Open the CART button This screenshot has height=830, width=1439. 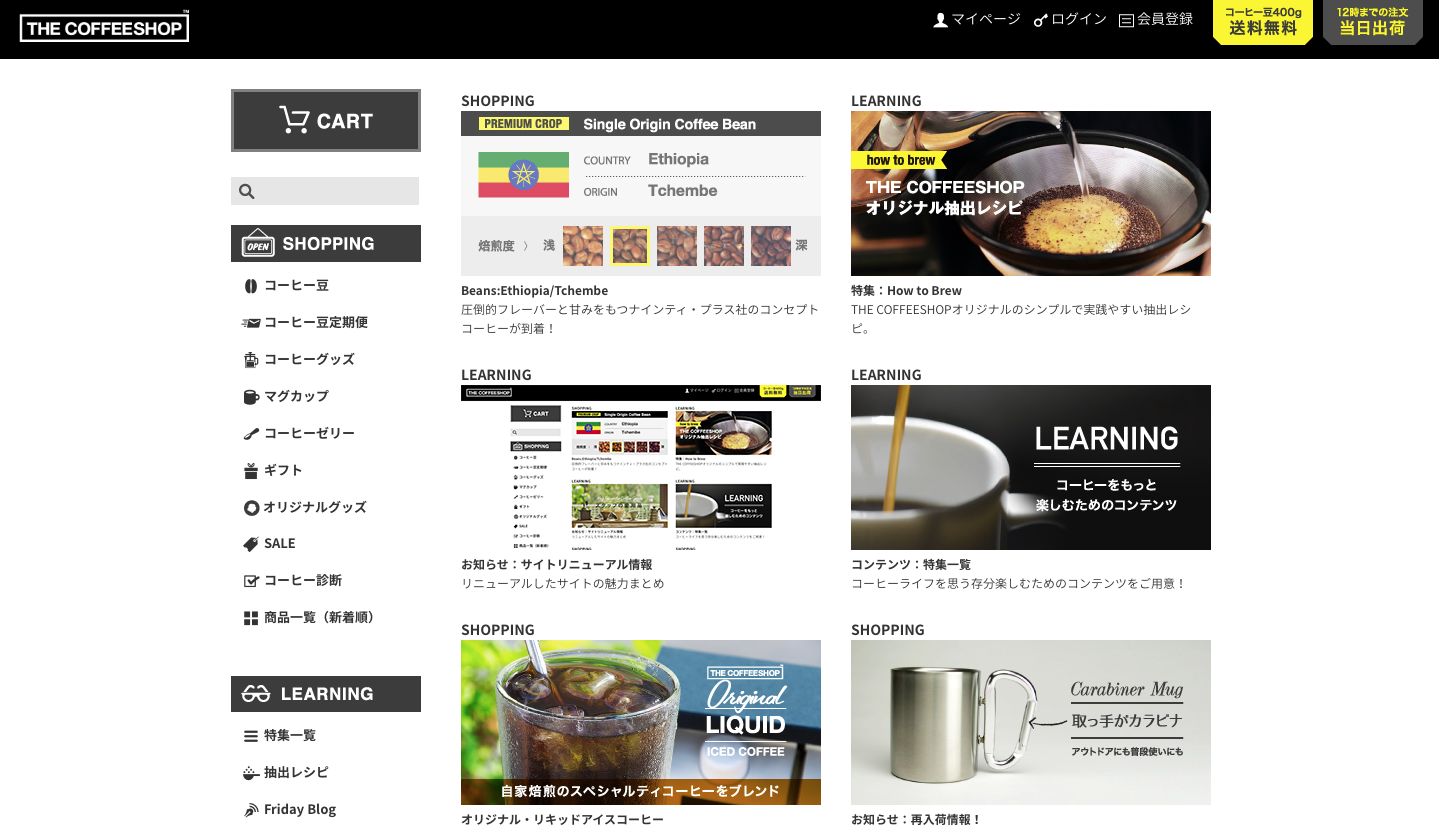pos(326,121)
